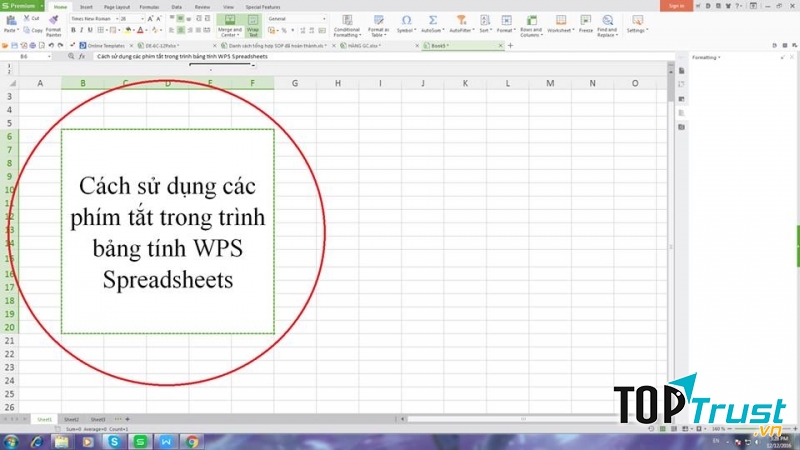The width and height of the screenshot is (800, 450).
Task: Center text horizontally in the cell
Action: (x=181, y=31)
